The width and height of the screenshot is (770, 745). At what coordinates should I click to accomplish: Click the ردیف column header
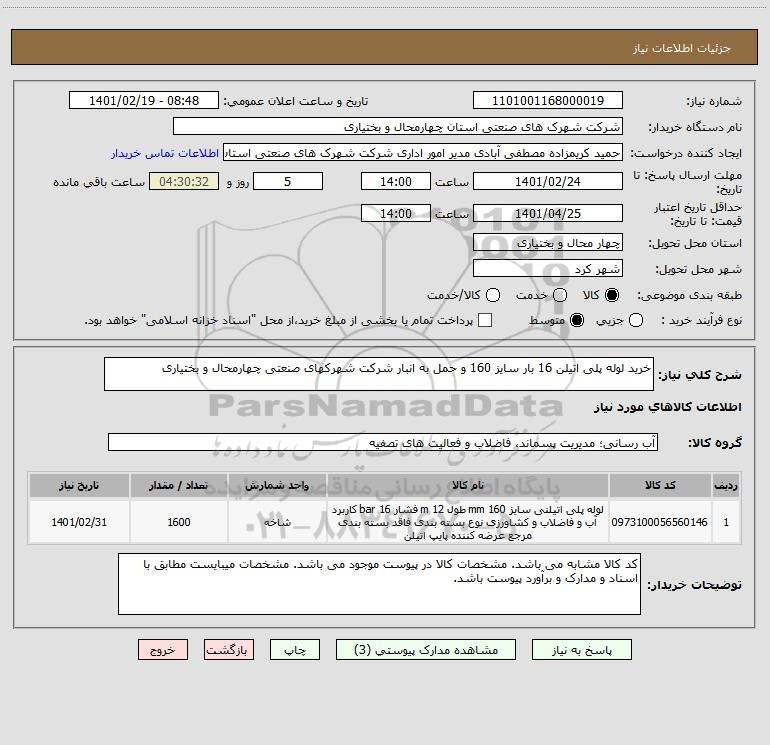coord(726,486)
